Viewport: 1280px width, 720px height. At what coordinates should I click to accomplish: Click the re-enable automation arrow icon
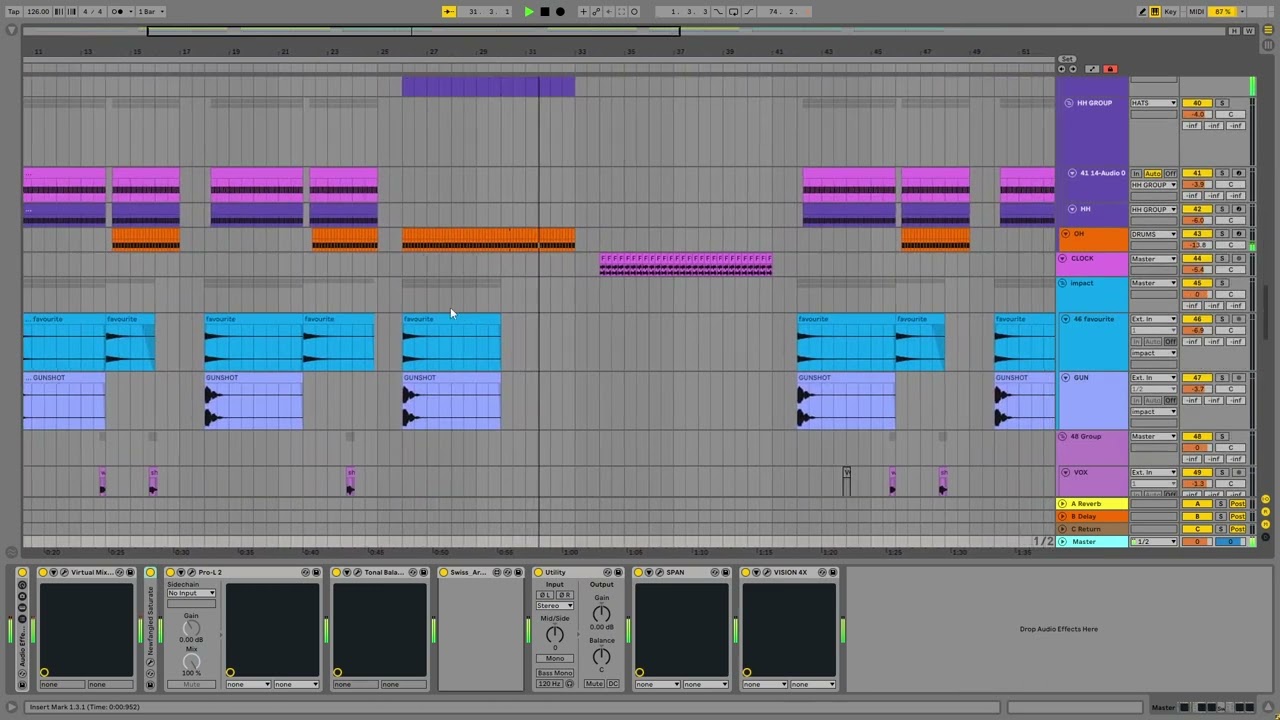tap(609, 11)
